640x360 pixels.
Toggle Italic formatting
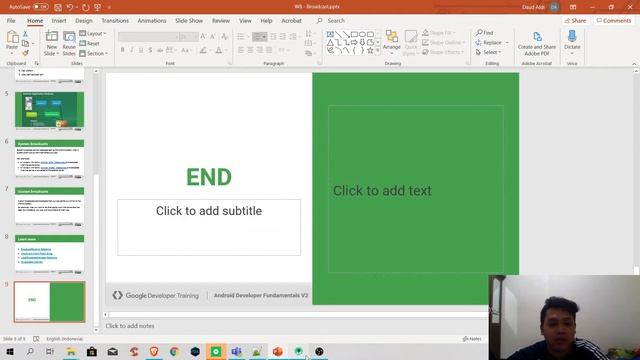tap(132, 50)
